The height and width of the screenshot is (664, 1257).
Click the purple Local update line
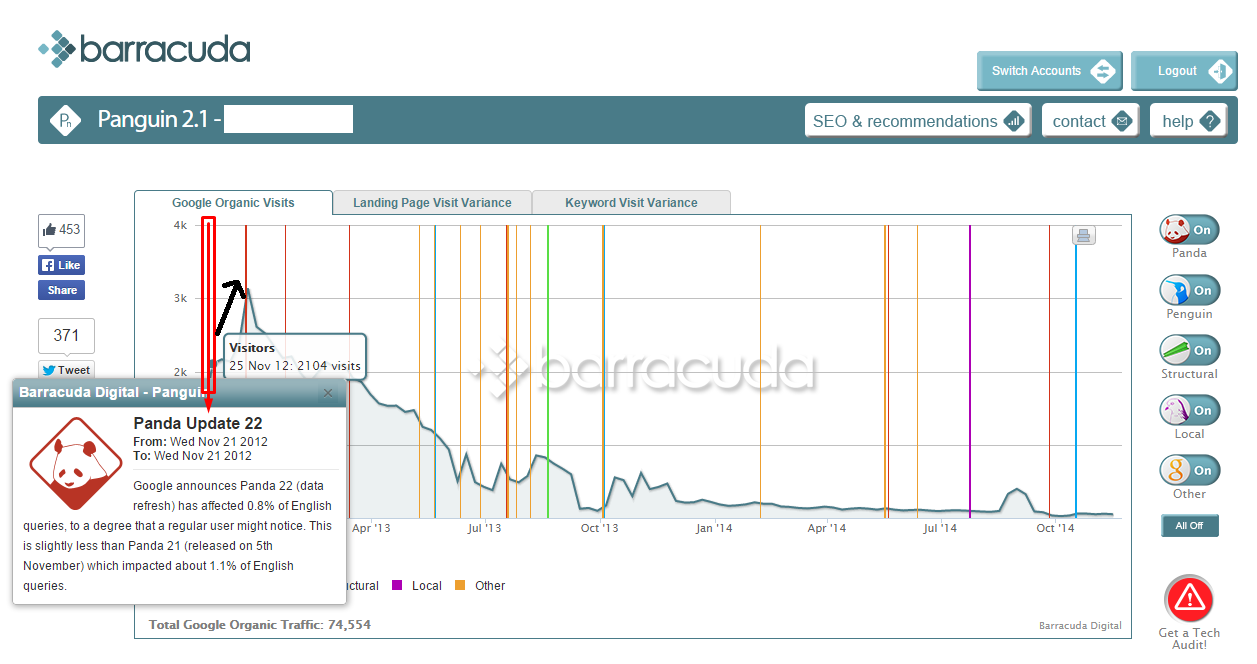point(970,371)
